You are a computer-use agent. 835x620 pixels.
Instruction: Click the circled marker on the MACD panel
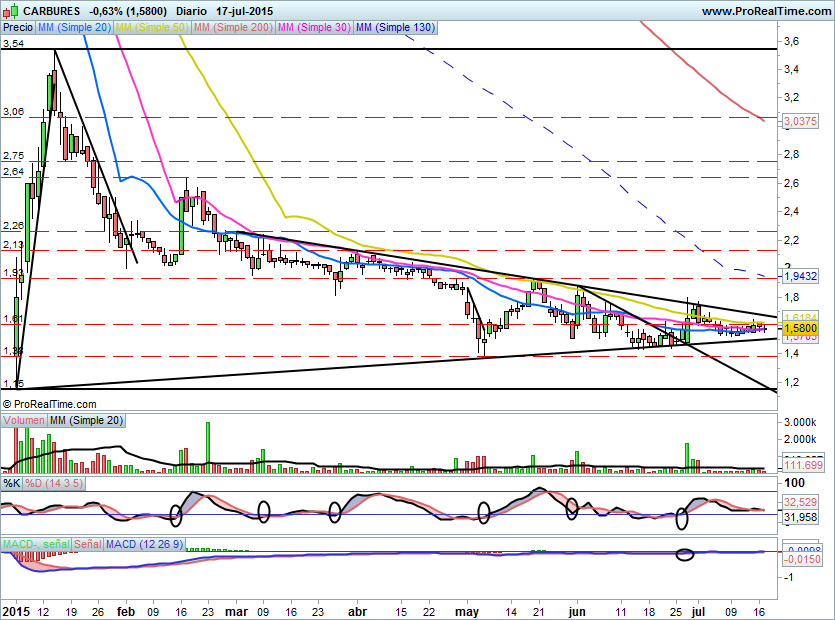tap(685, 554)
